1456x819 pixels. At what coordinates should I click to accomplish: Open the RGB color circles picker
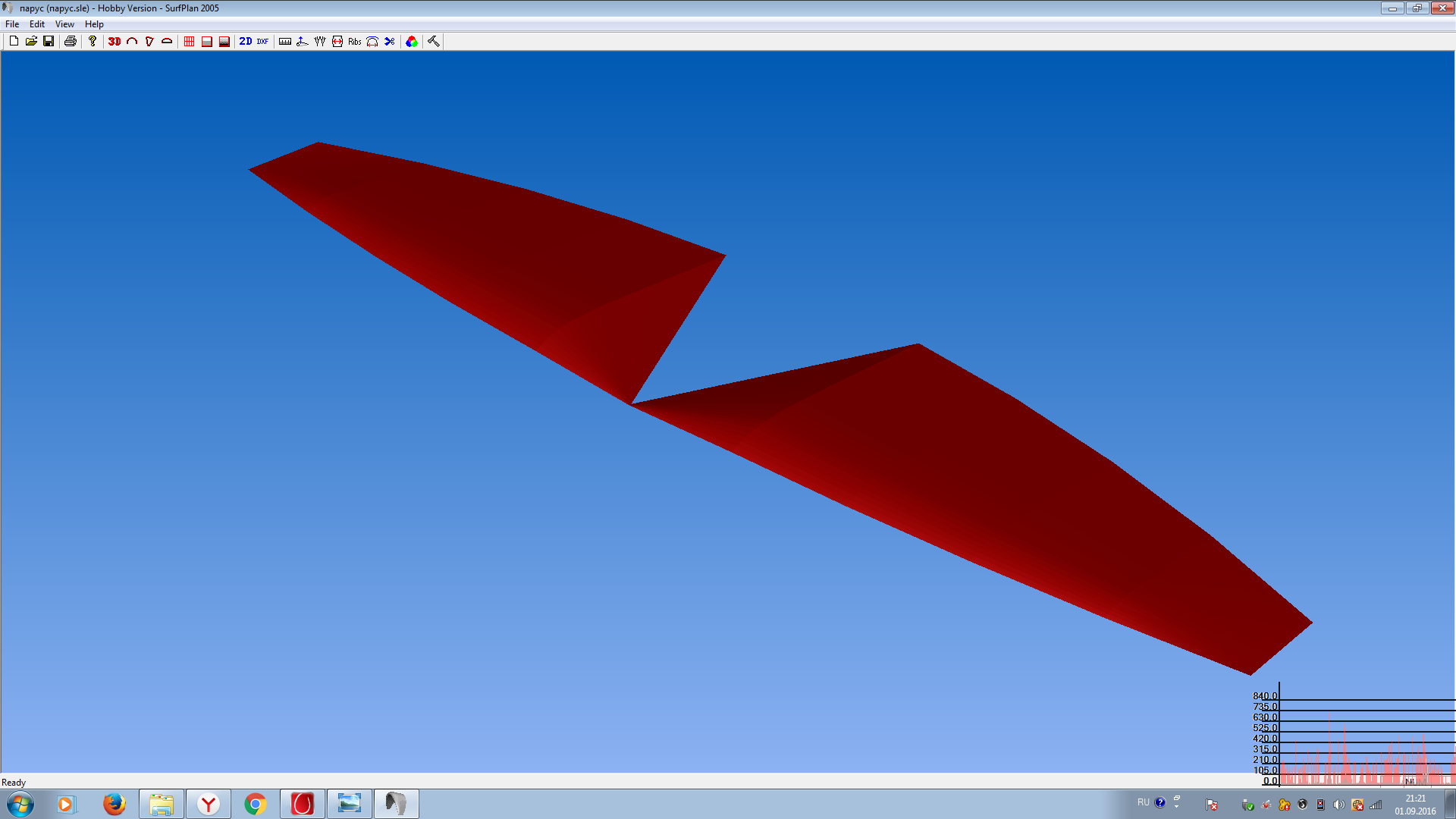click(x=412, y=41)
